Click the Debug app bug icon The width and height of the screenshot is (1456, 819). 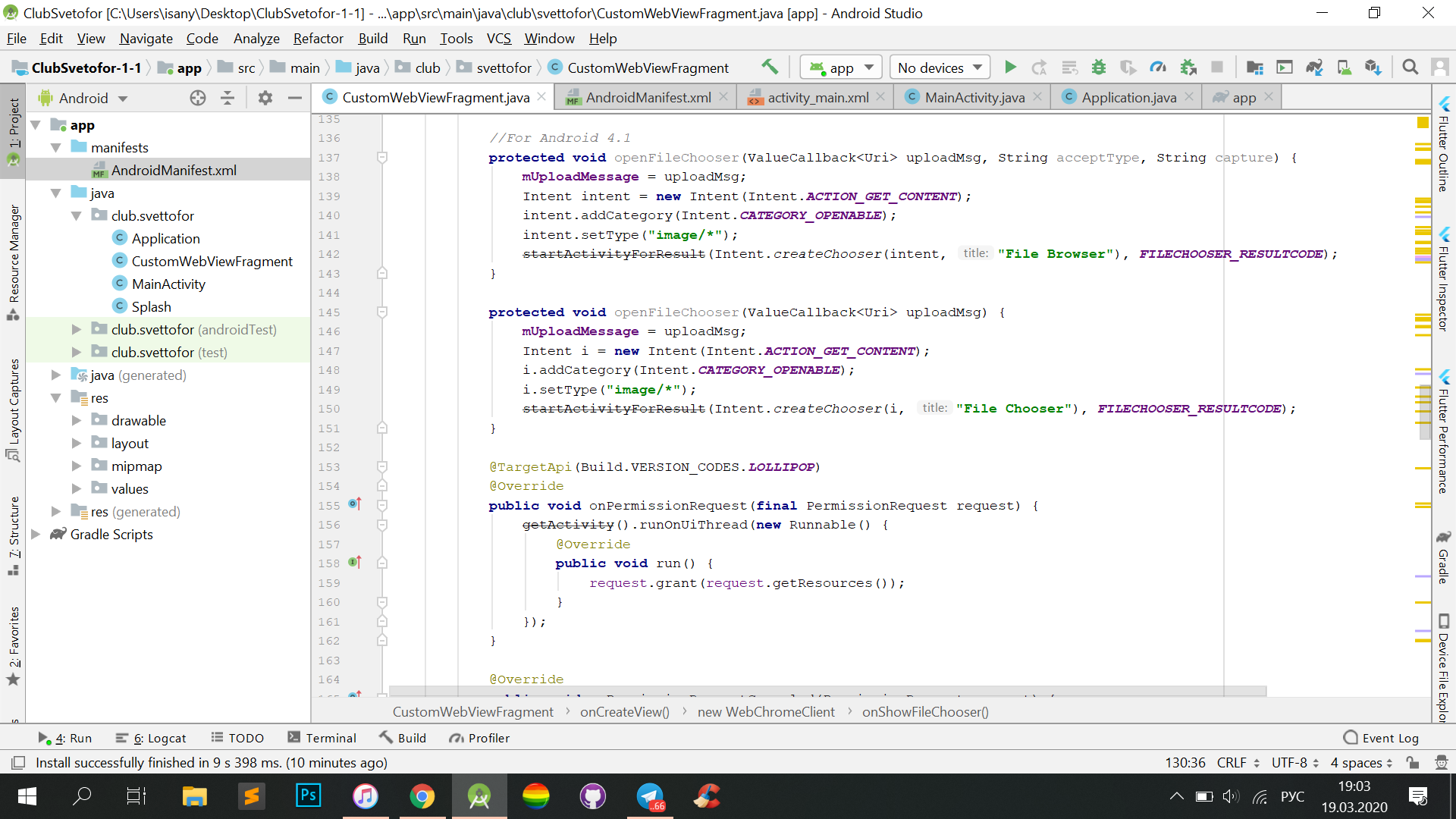(x=1098, y=67)
